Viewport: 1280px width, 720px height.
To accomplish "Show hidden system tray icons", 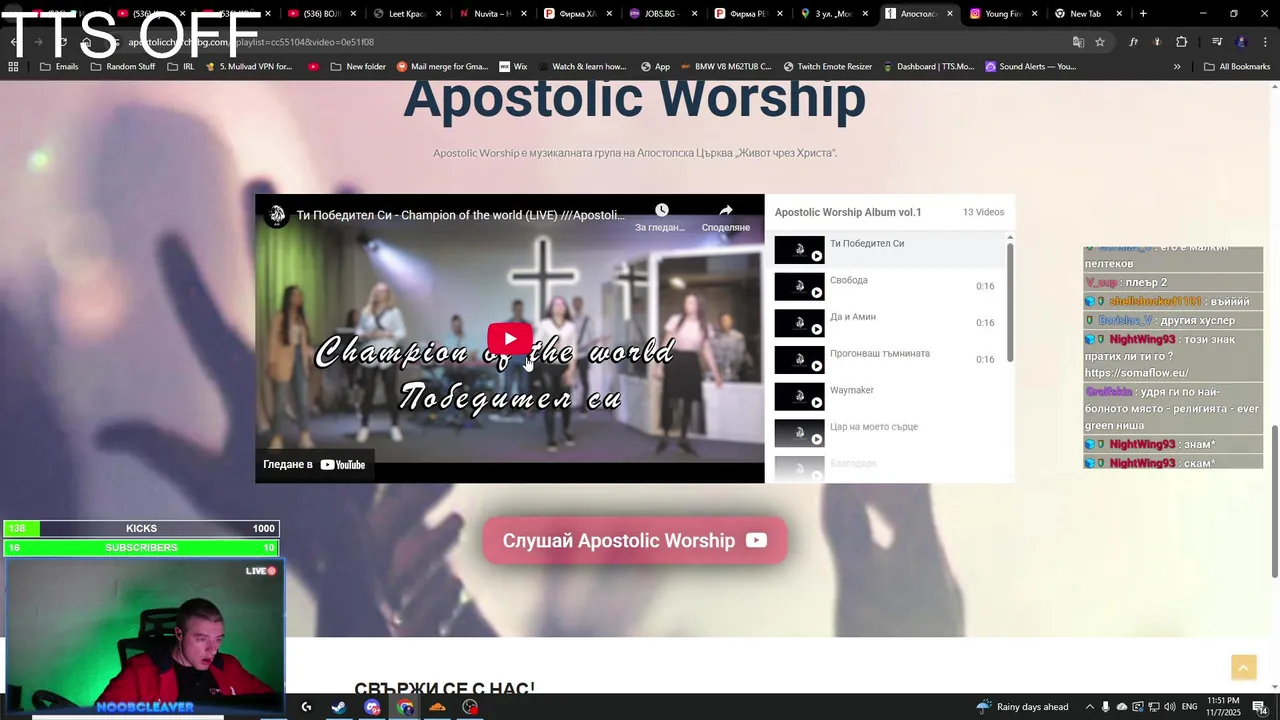I will pyautogui.click(x=1090, y=707).
